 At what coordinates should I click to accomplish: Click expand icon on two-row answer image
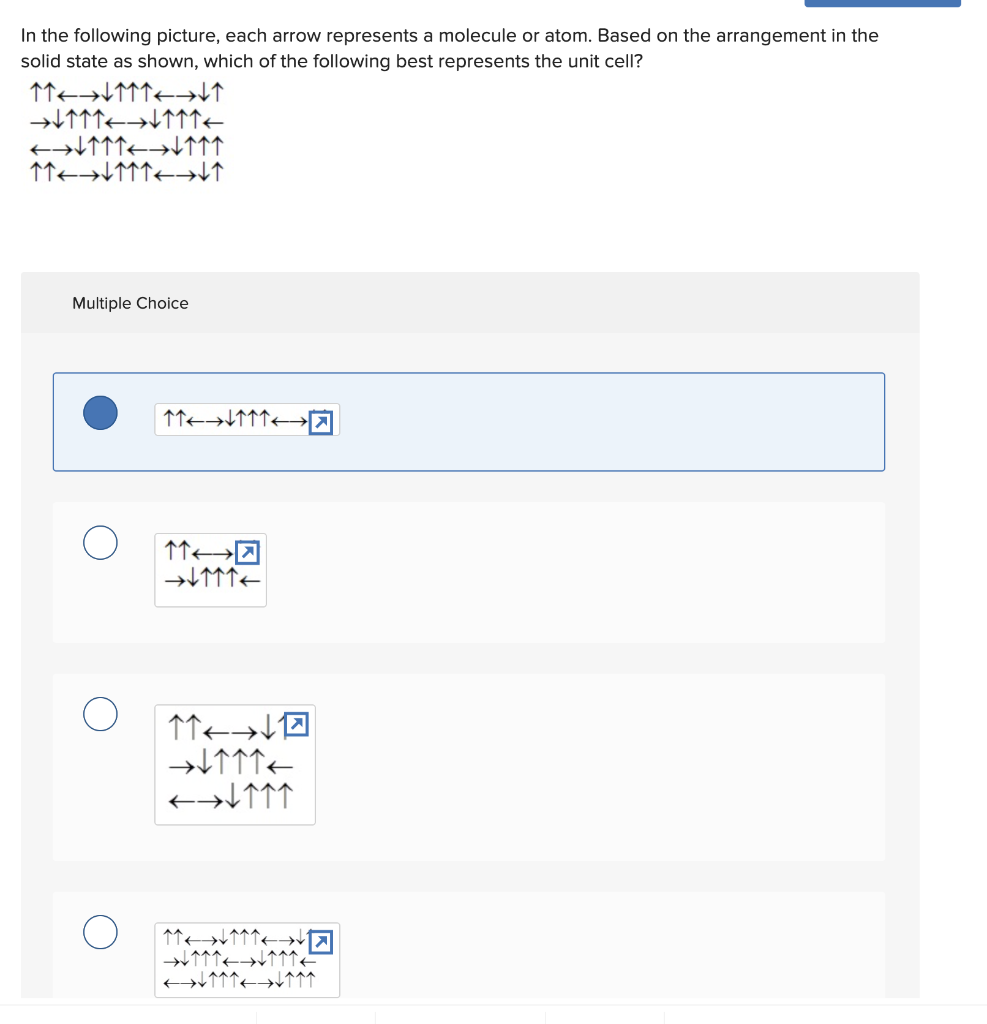point(248,552)
